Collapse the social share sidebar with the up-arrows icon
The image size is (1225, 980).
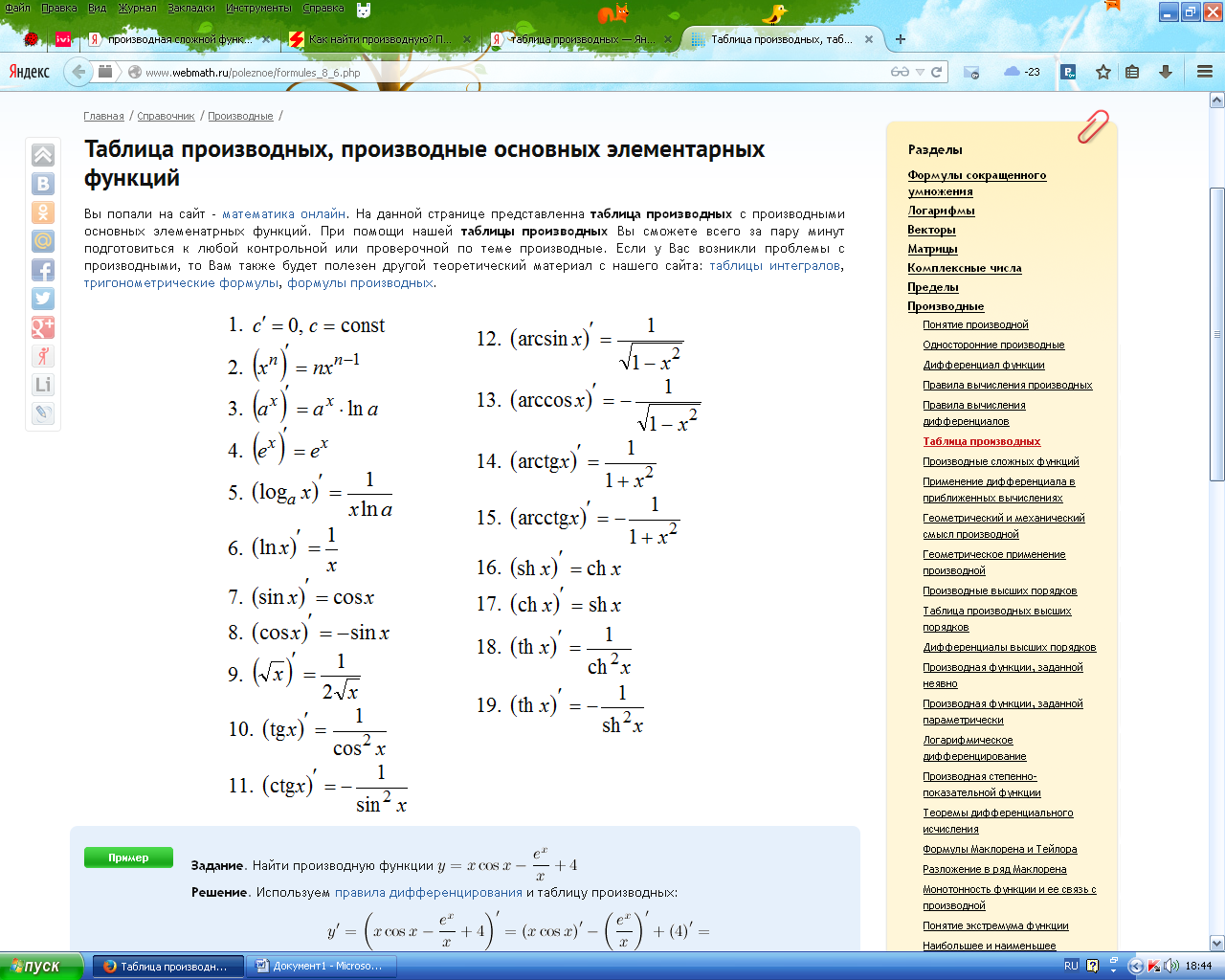[43, 155]
